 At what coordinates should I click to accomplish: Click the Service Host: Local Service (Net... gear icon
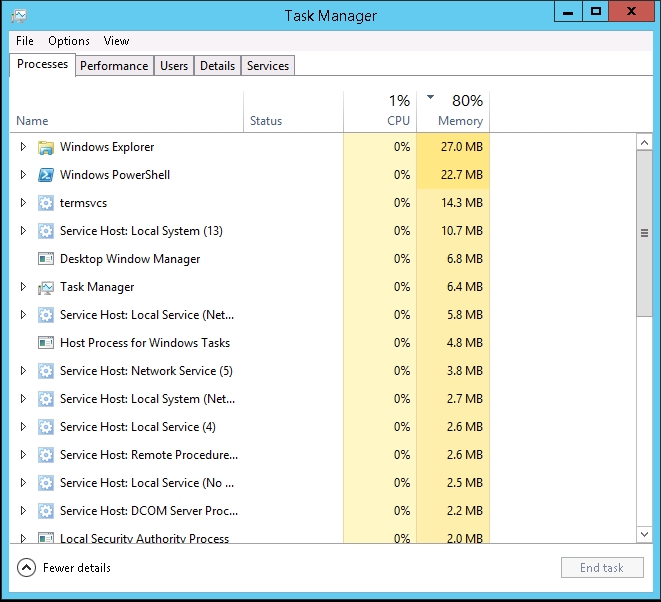click(x=46, y=315)
